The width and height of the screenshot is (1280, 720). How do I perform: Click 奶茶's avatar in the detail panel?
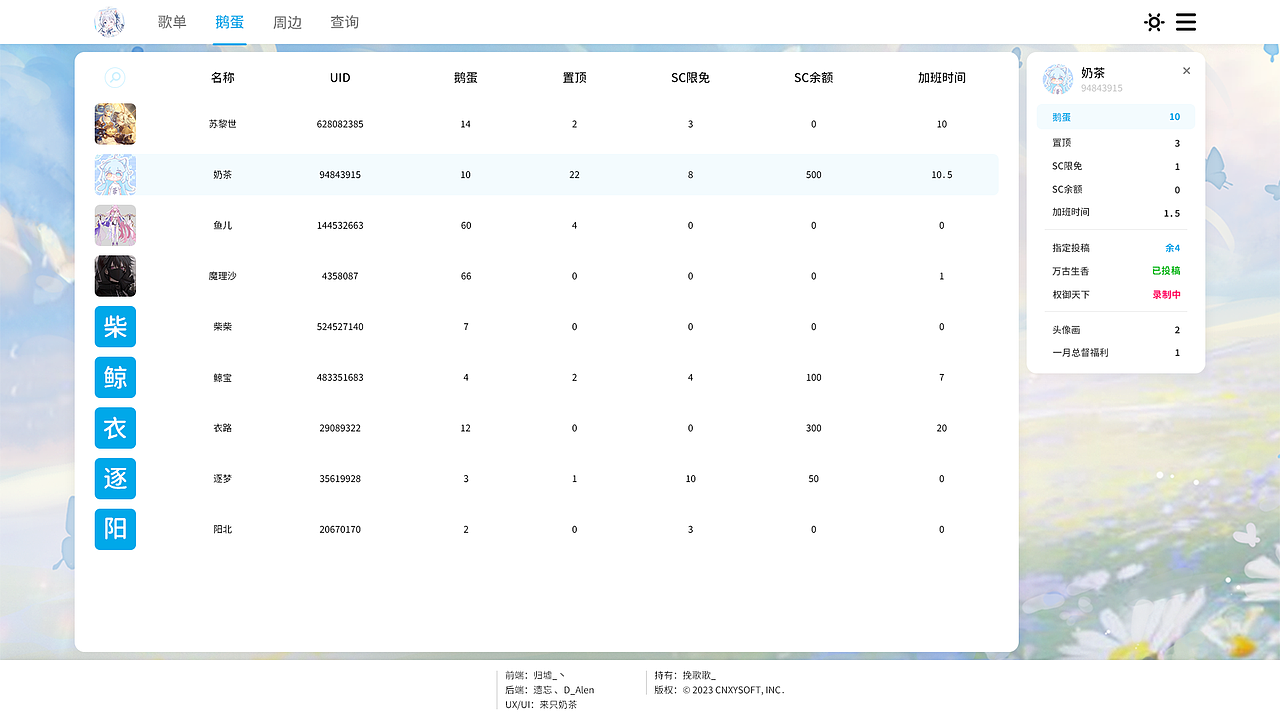[x=1057, y=79]
